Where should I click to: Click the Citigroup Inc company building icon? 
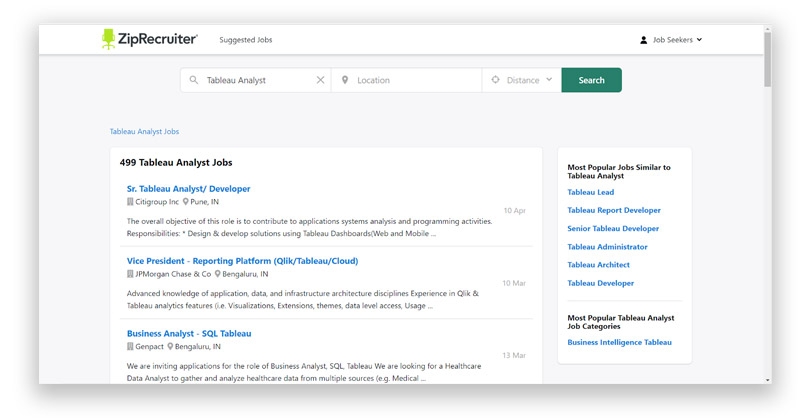tap(130, 201)
